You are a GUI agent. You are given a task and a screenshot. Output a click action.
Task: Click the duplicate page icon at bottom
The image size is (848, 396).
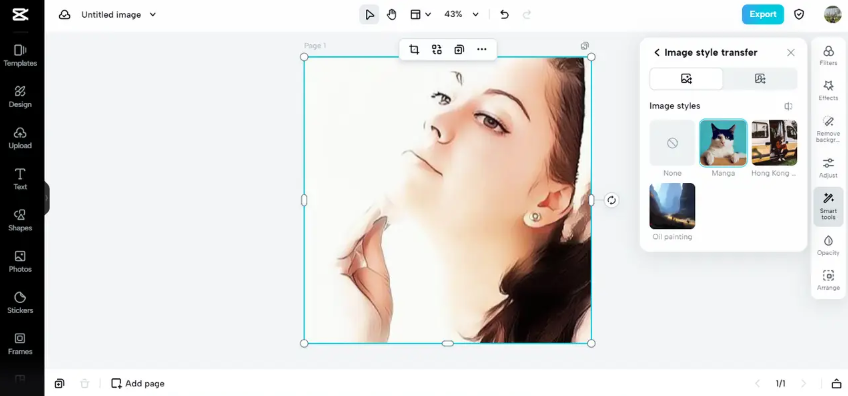pos(59,384)
